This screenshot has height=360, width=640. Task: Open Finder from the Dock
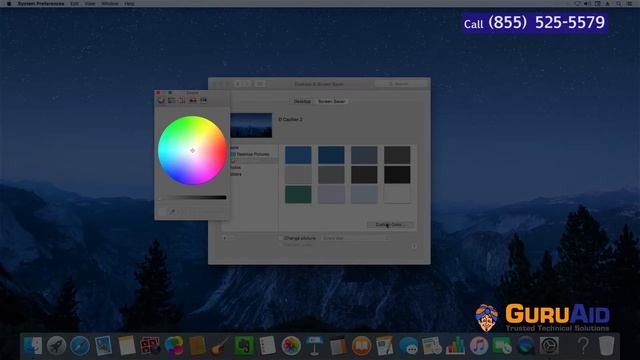point(33,346)
